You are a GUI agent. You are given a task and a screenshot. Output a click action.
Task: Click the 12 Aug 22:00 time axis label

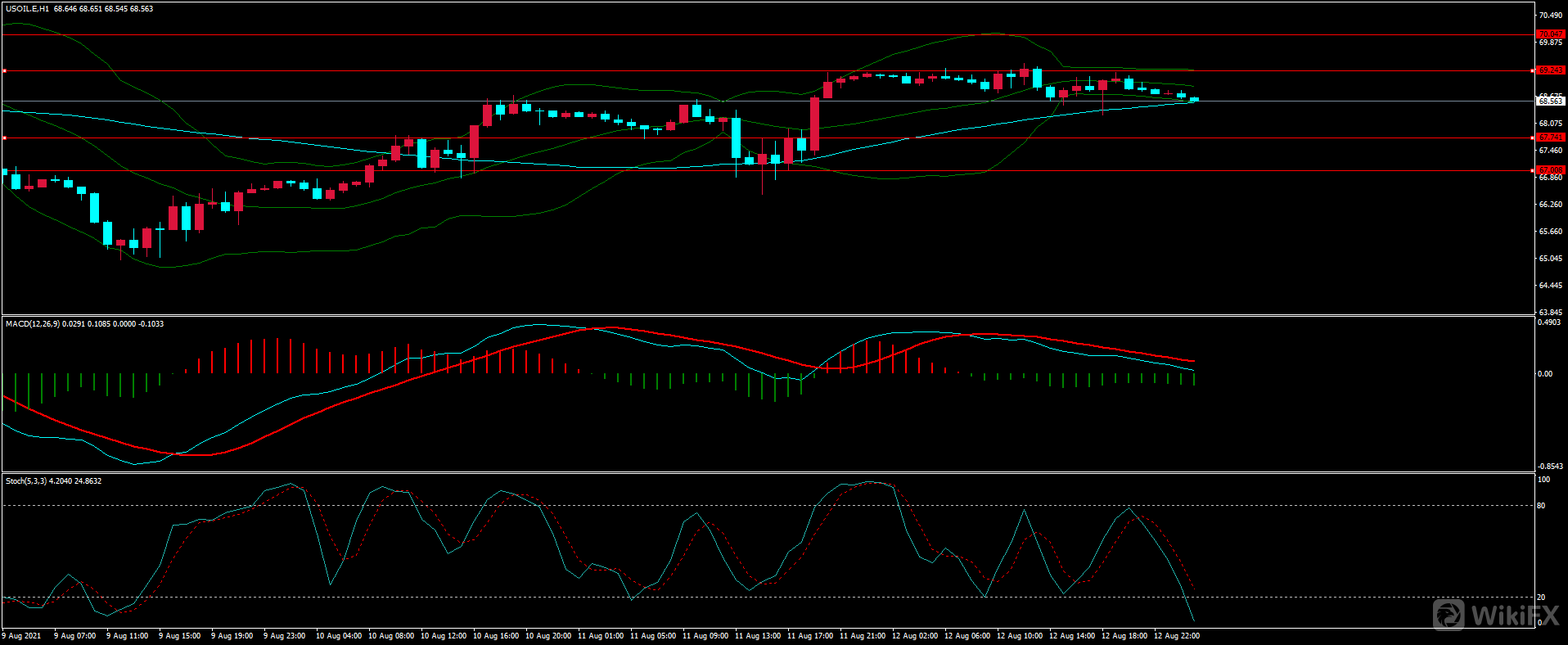click(x=1176, y=636)
